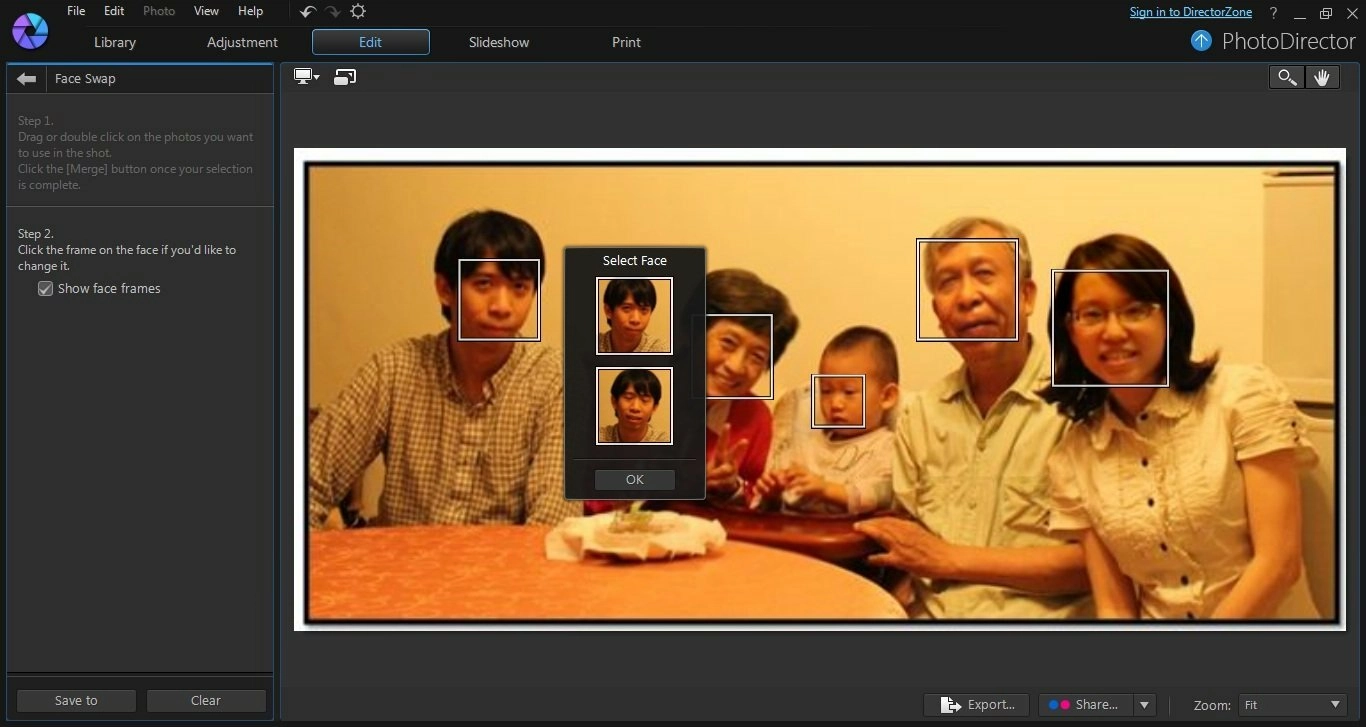1366x727 pixels.
Task: Open preferences with the gear icon
Action: pos(358,12)
